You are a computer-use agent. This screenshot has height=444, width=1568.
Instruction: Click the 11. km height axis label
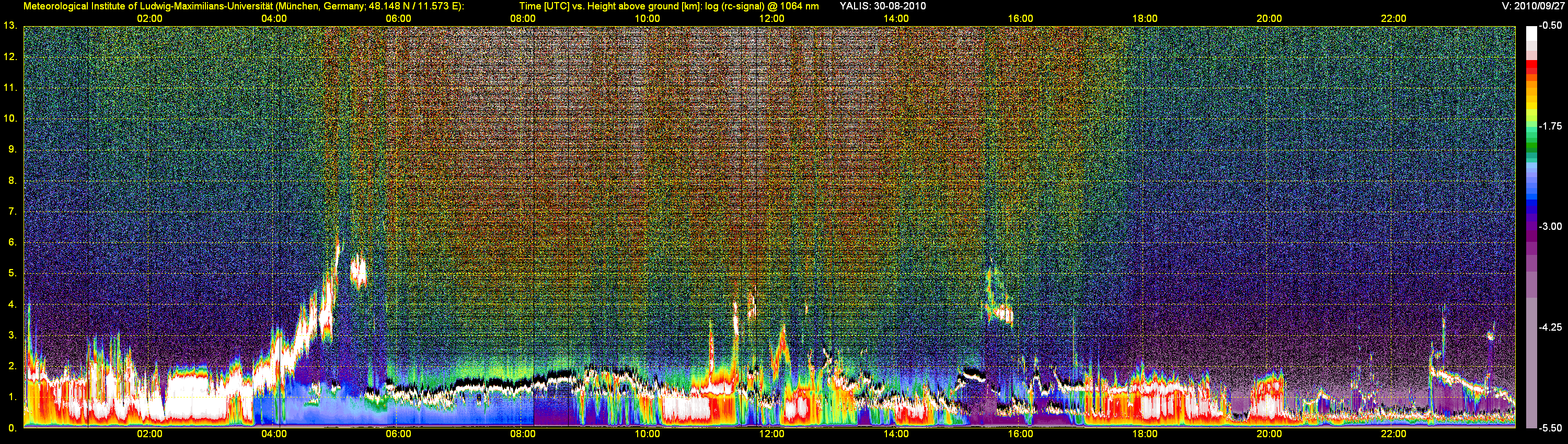10,88
